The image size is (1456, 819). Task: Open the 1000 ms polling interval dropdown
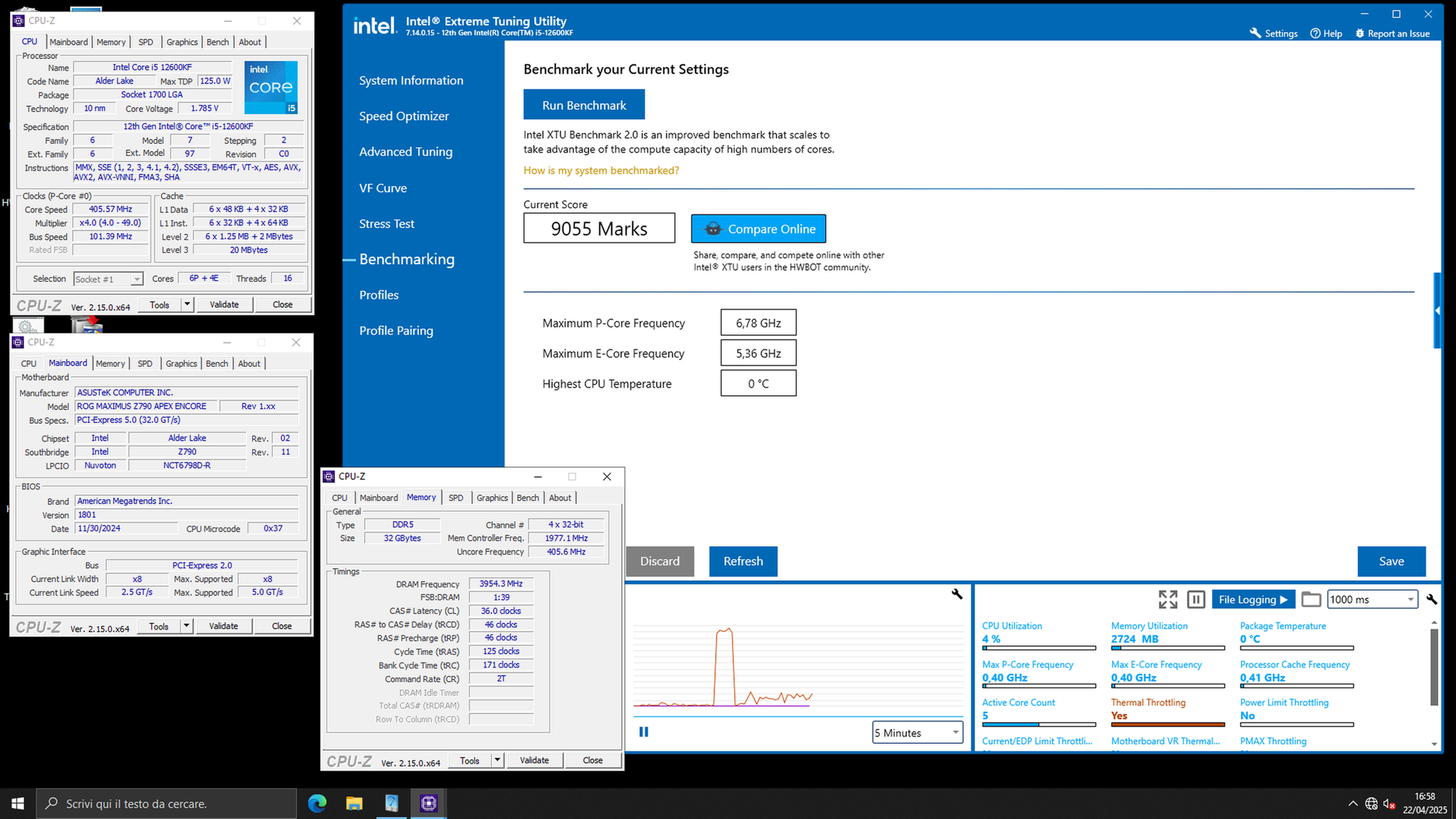point(1373,599)
